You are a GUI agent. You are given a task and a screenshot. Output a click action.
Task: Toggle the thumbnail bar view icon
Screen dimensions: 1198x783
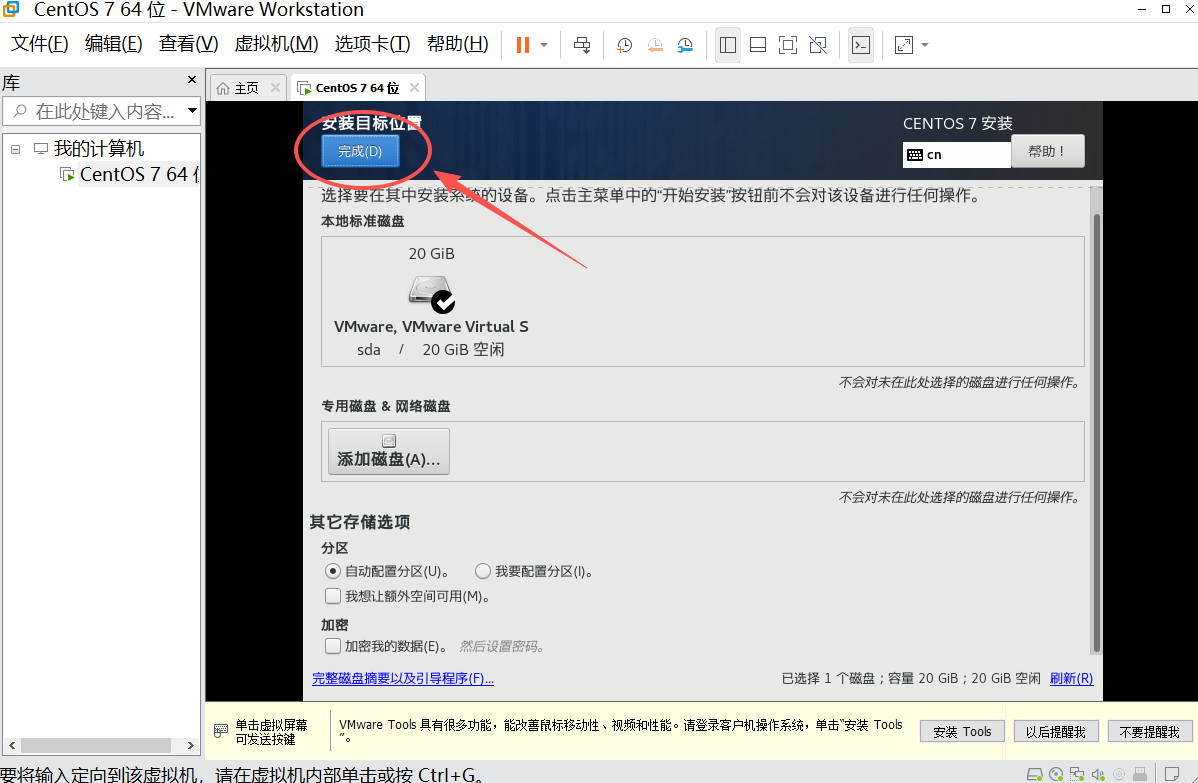pyautogui.click(x=758, y=45)
